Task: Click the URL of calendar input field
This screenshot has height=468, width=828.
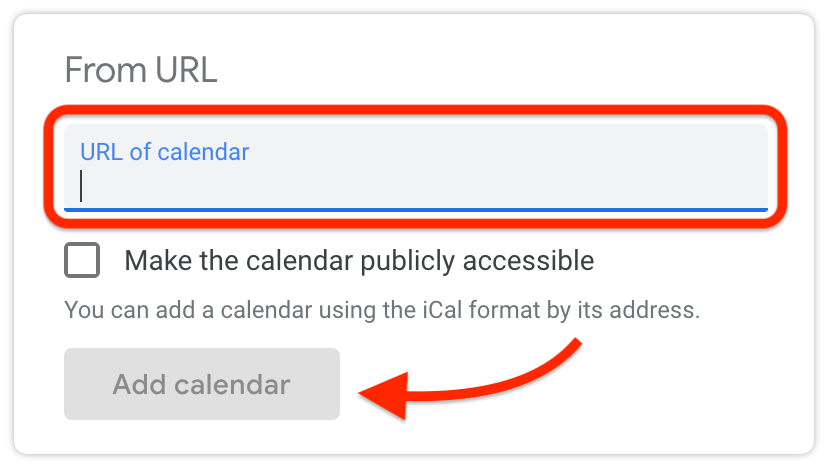Action: click(x=416, y=167)
